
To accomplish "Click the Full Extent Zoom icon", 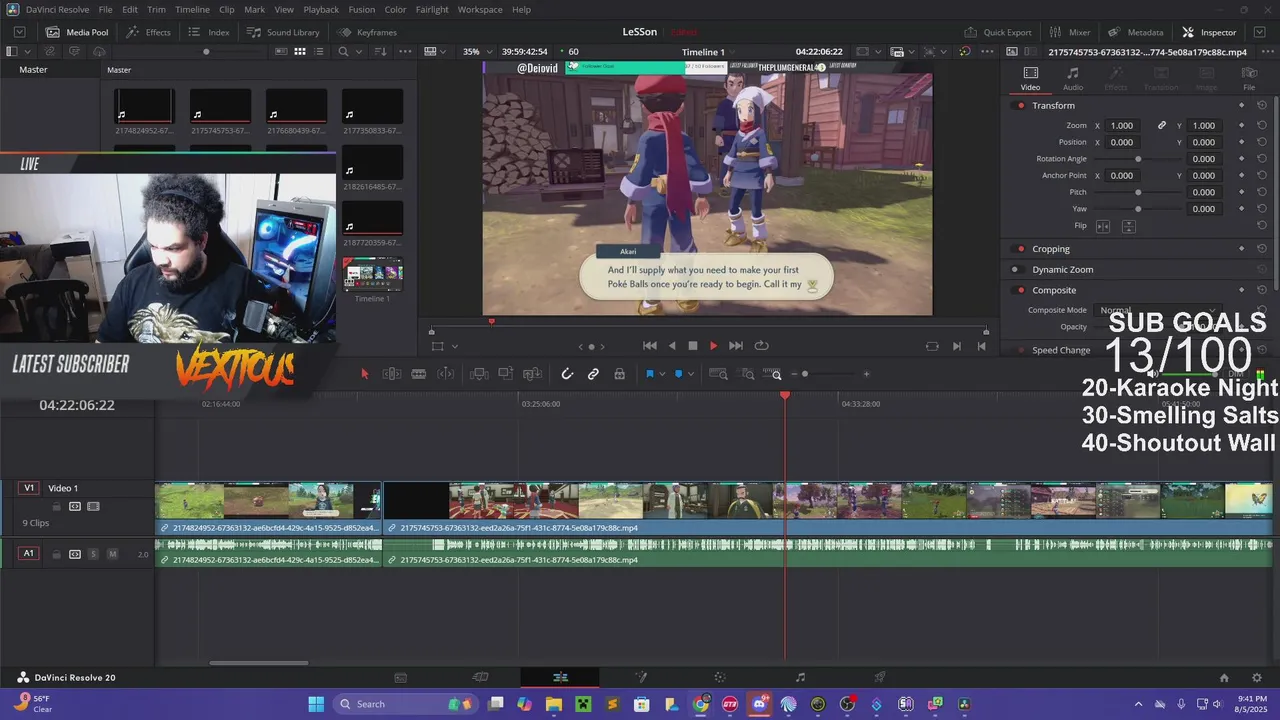I will pyautogui.click(x=718, y=374).
